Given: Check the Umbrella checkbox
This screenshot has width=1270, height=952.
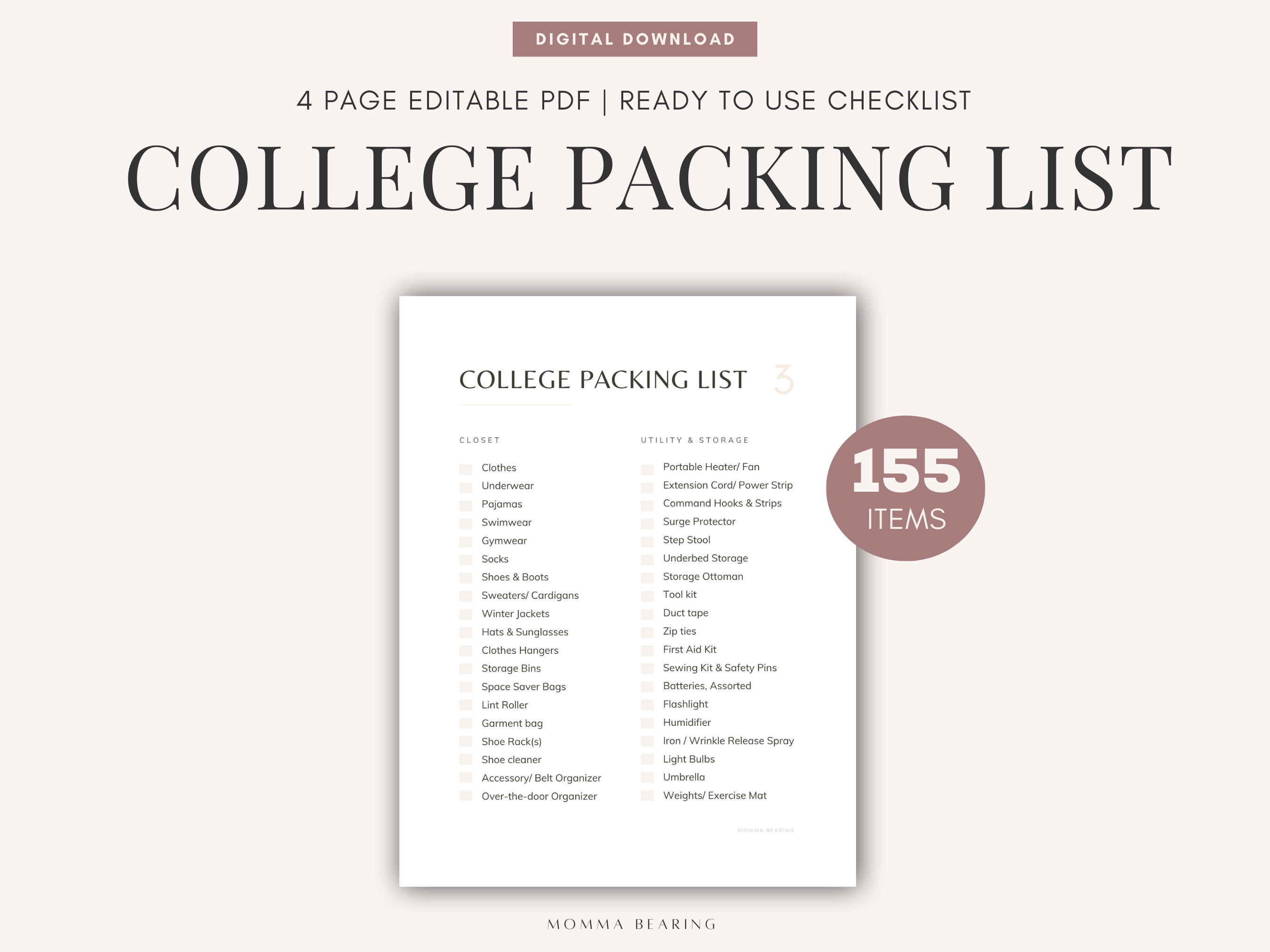Looking at the screenshot, I should coord(647,778).
